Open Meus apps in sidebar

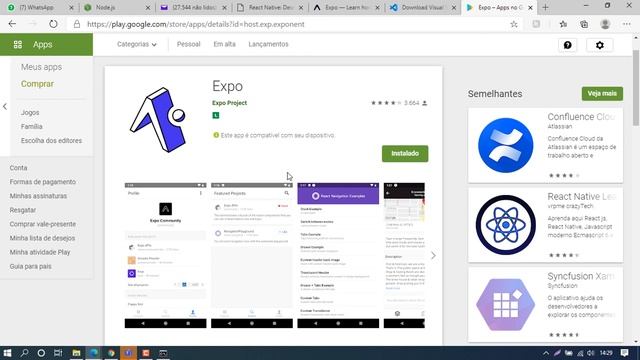[41, 67]
